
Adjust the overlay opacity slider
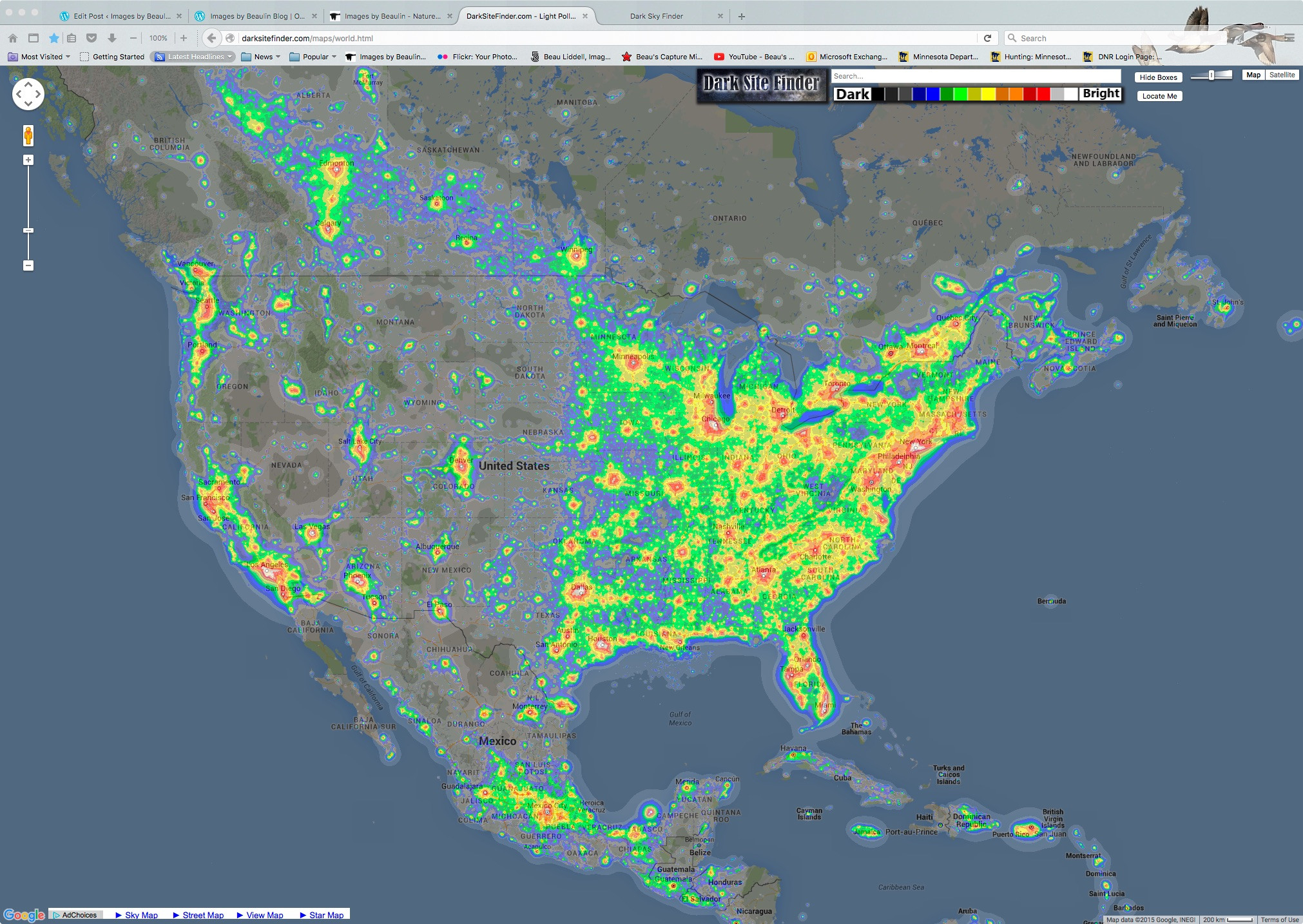click(1211, 75)
